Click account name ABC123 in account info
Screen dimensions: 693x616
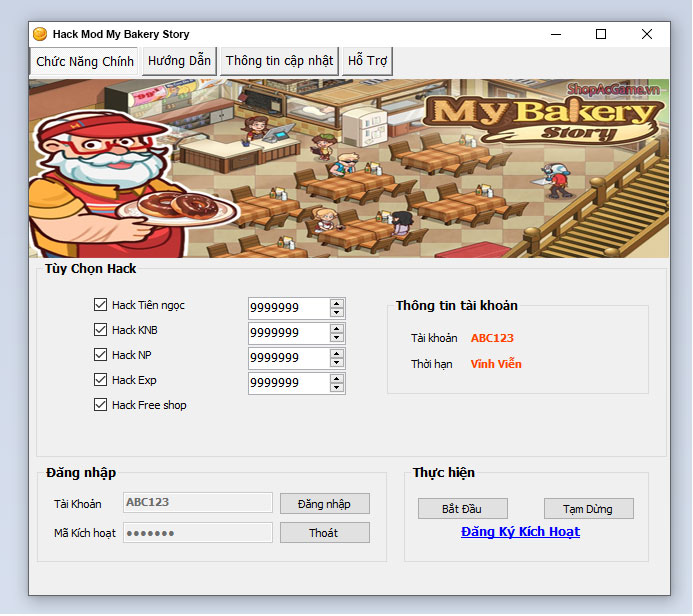492,338
